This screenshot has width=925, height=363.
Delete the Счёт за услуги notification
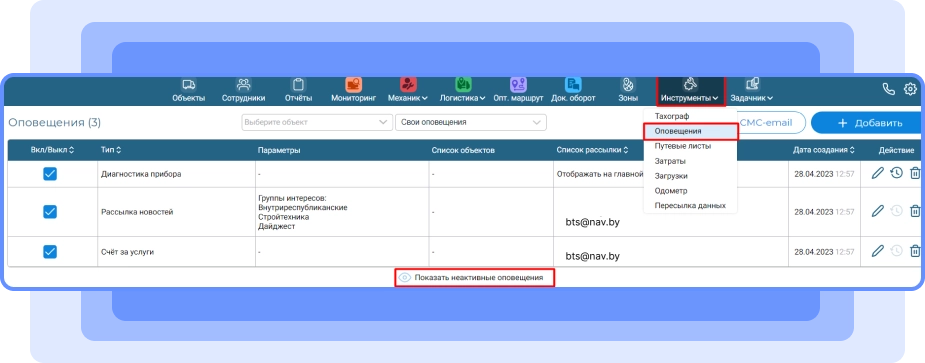tap(915, 251)
